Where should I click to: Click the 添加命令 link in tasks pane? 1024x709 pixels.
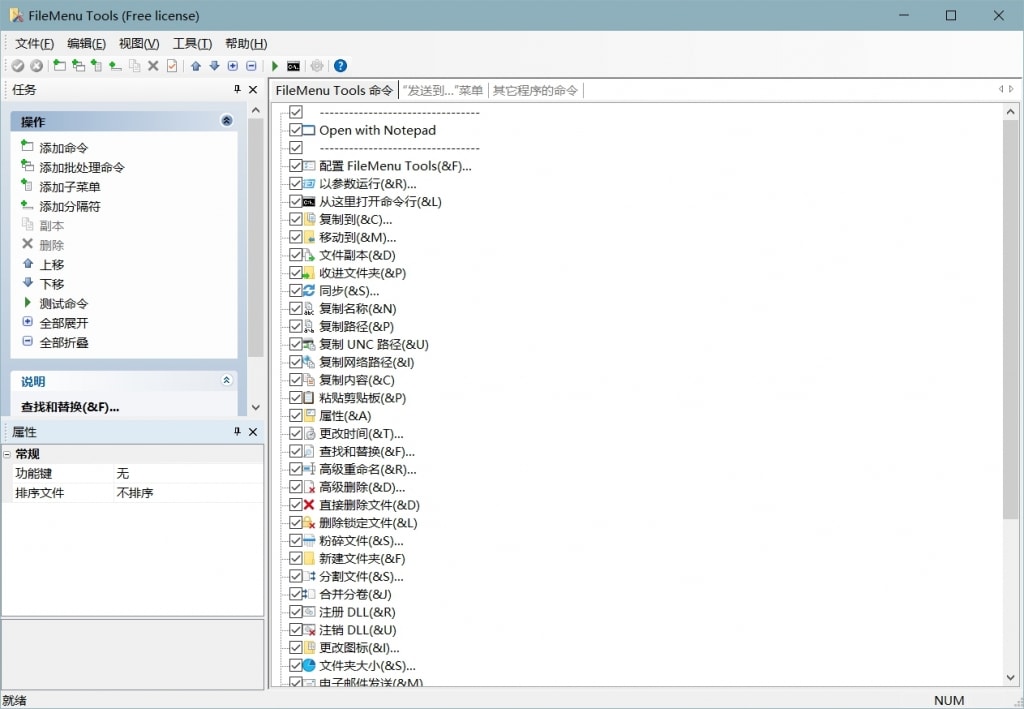pos(63,148)
